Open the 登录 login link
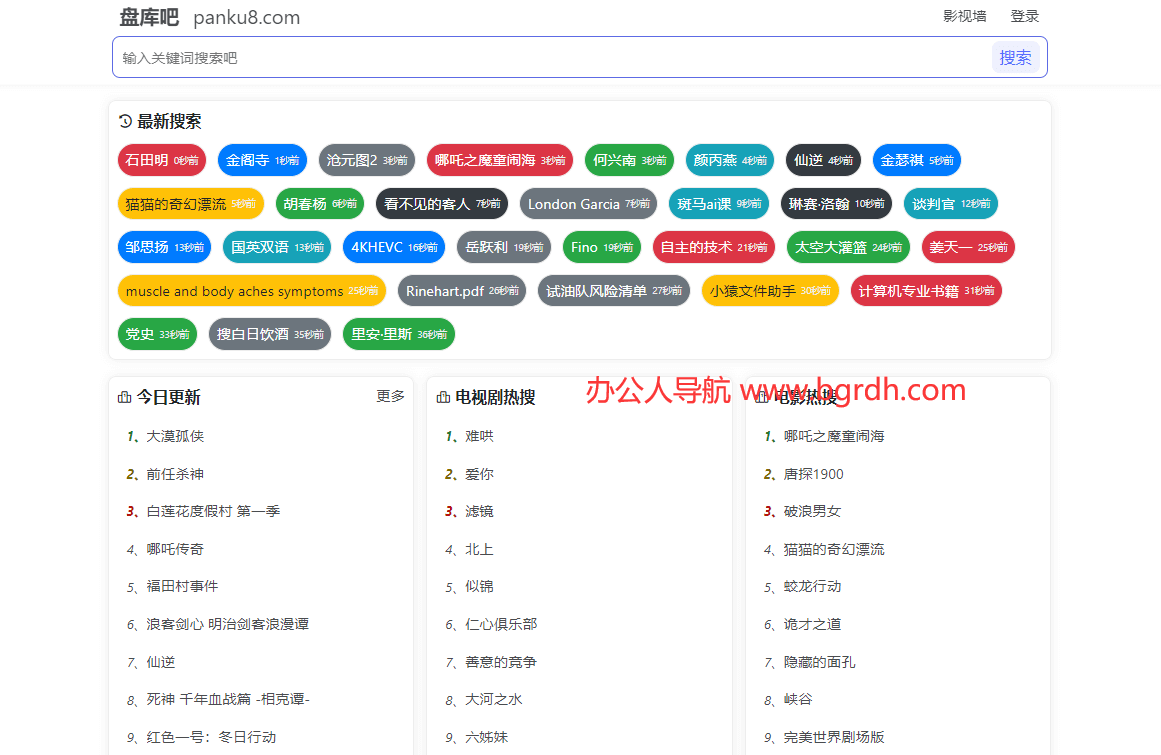1161x755 pixels. 1025,16
